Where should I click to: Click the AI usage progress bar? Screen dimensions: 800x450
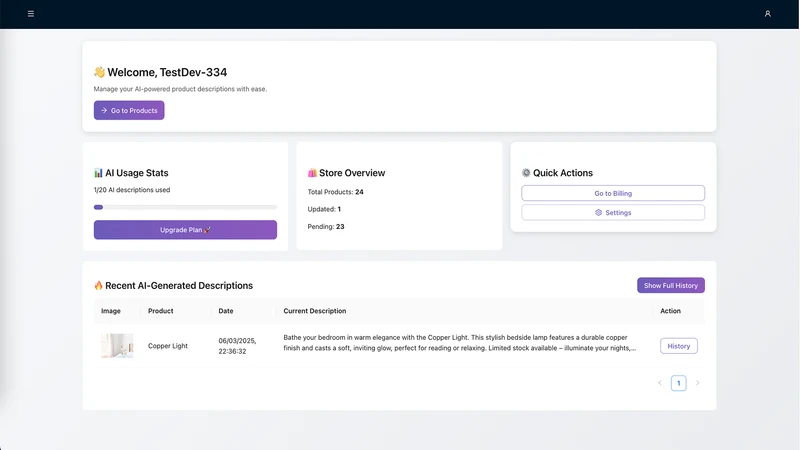[x=185, y=207]
